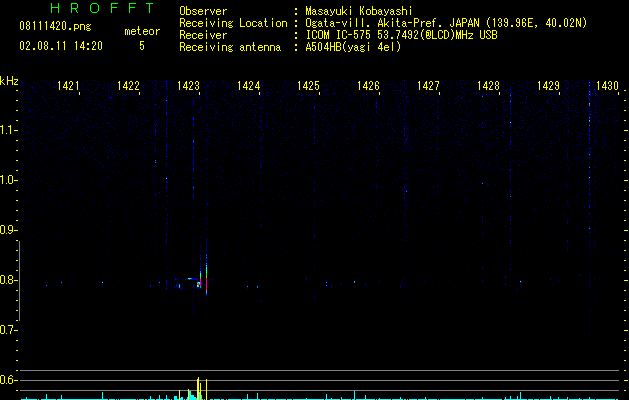Click time axis label 1430

(607, 86)
